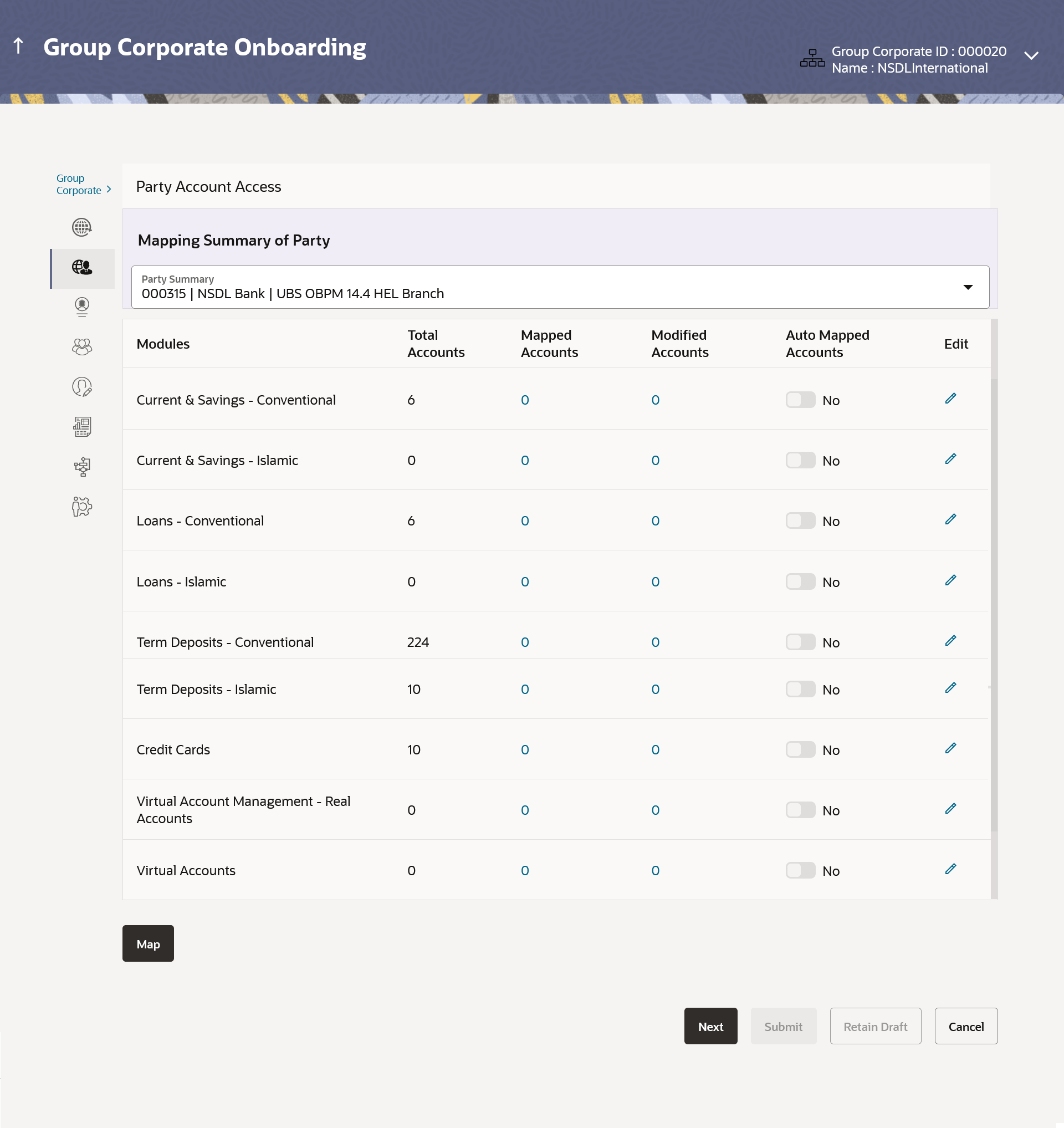Edit the Term Deposits - Islamic mapping
Screen dimensions: 1064x1128
(950, 688)
